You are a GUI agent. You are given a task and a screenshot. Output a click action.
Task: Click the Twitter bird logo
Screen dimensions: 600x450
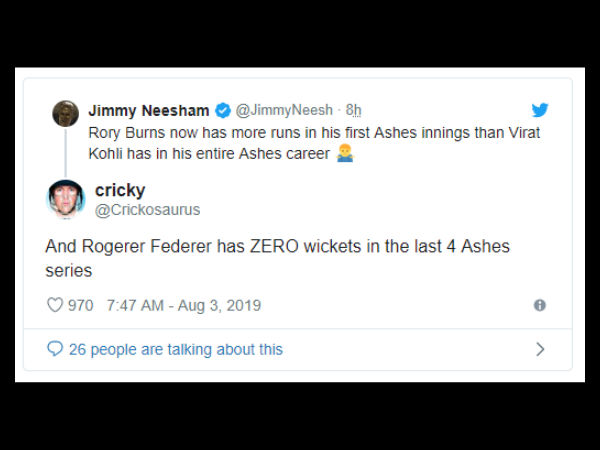(x=540, y=110)
